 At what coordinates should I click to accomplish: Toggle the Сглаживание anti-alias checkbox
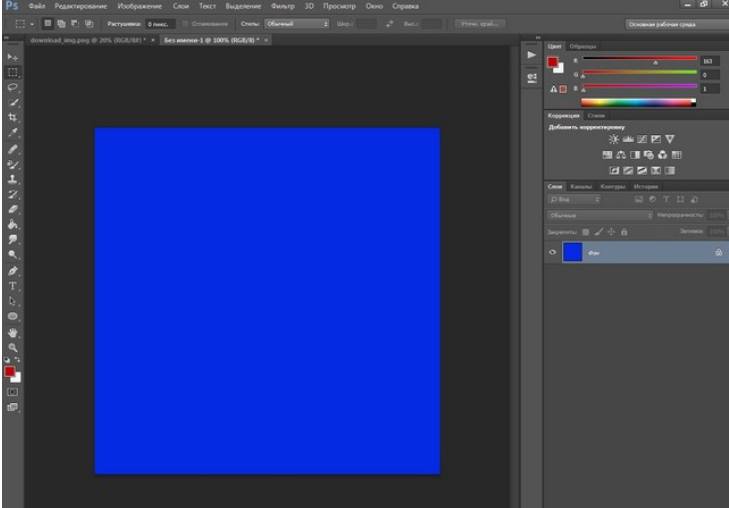tap(185, 24)
